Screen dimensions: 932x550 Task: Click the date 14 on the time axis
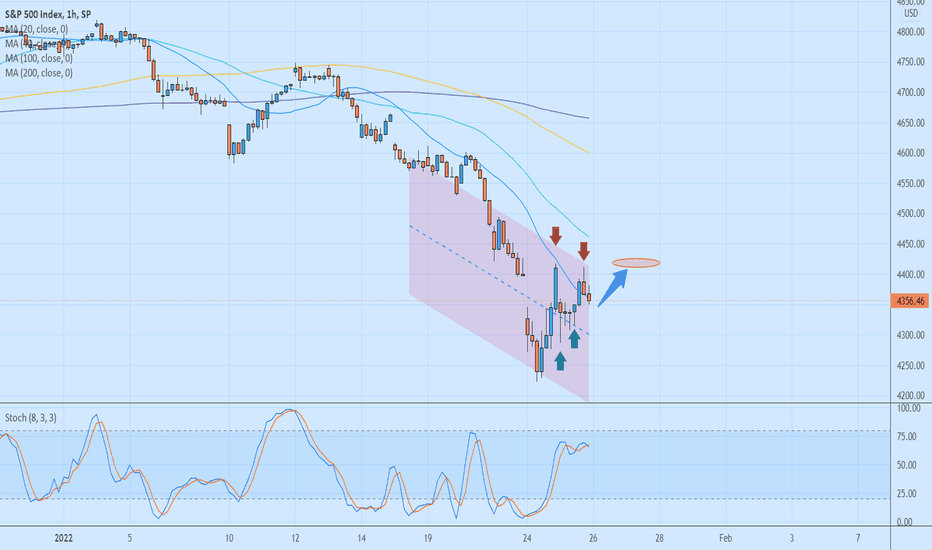coord(361,538)
